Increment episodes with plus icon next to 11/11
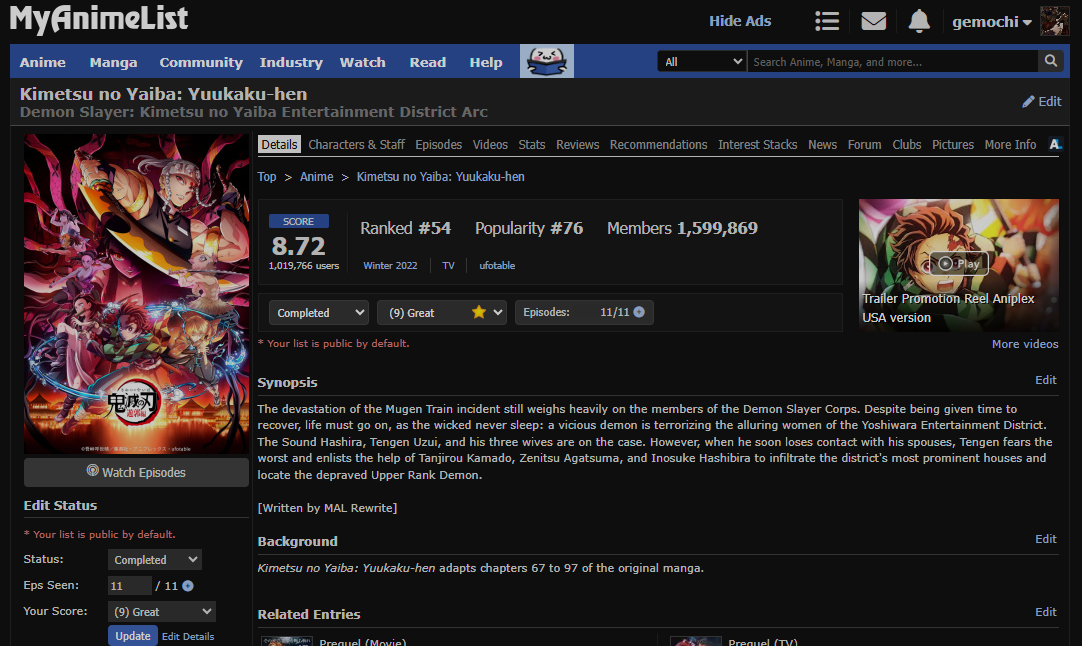Image resolution: width=1082 pixels, height=646 pixels. click(x=639, y=312)
